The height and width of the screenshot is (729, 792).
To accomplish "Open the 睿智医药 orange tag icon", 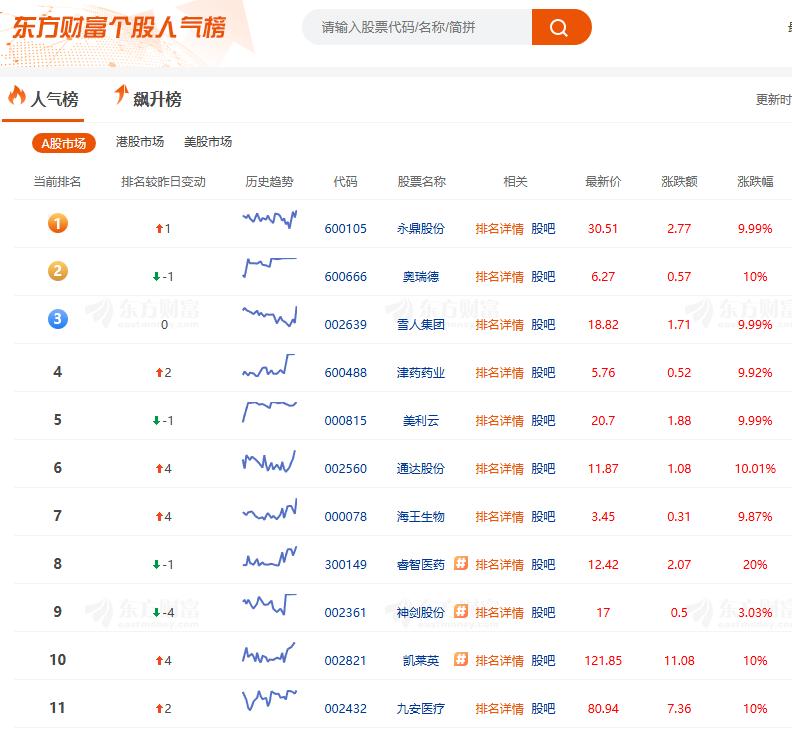I will (x=461, y=563).
